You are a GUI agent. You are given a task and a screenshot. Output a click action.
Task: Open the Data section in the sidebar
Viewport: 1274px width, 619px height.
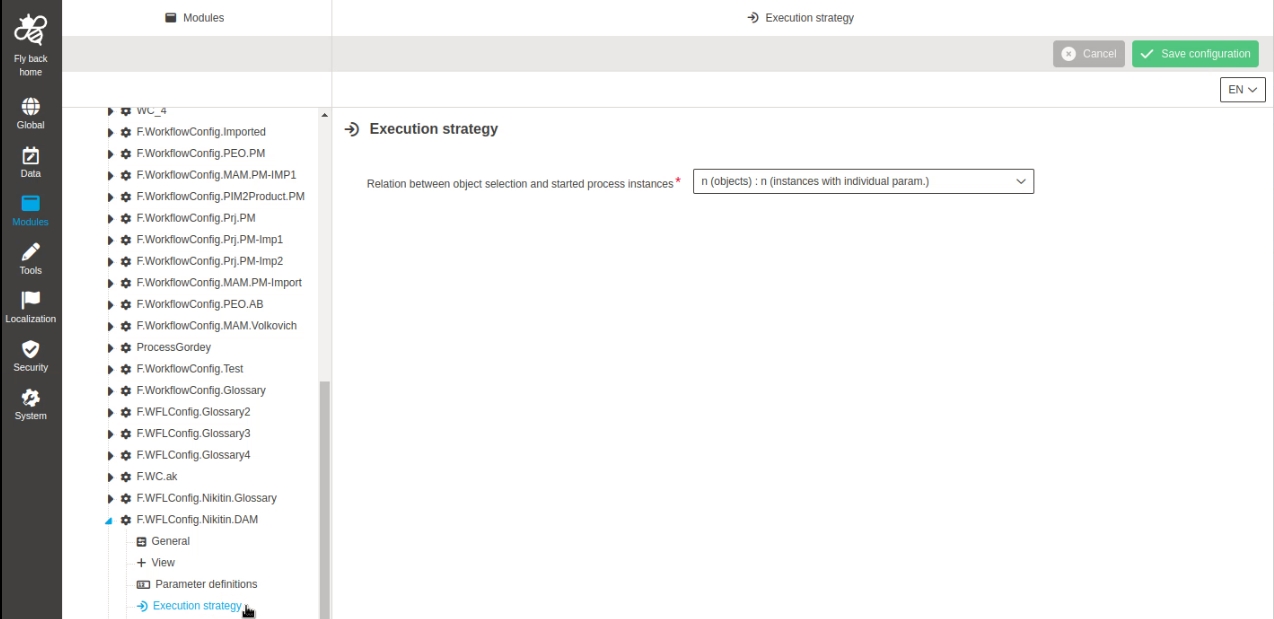click(x=30, y=163)
